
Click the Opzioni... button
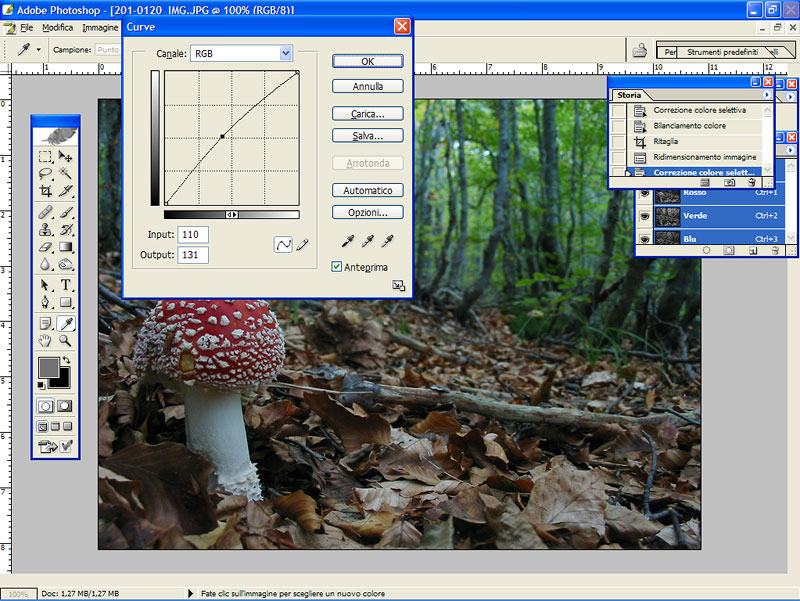click(368, 212)
